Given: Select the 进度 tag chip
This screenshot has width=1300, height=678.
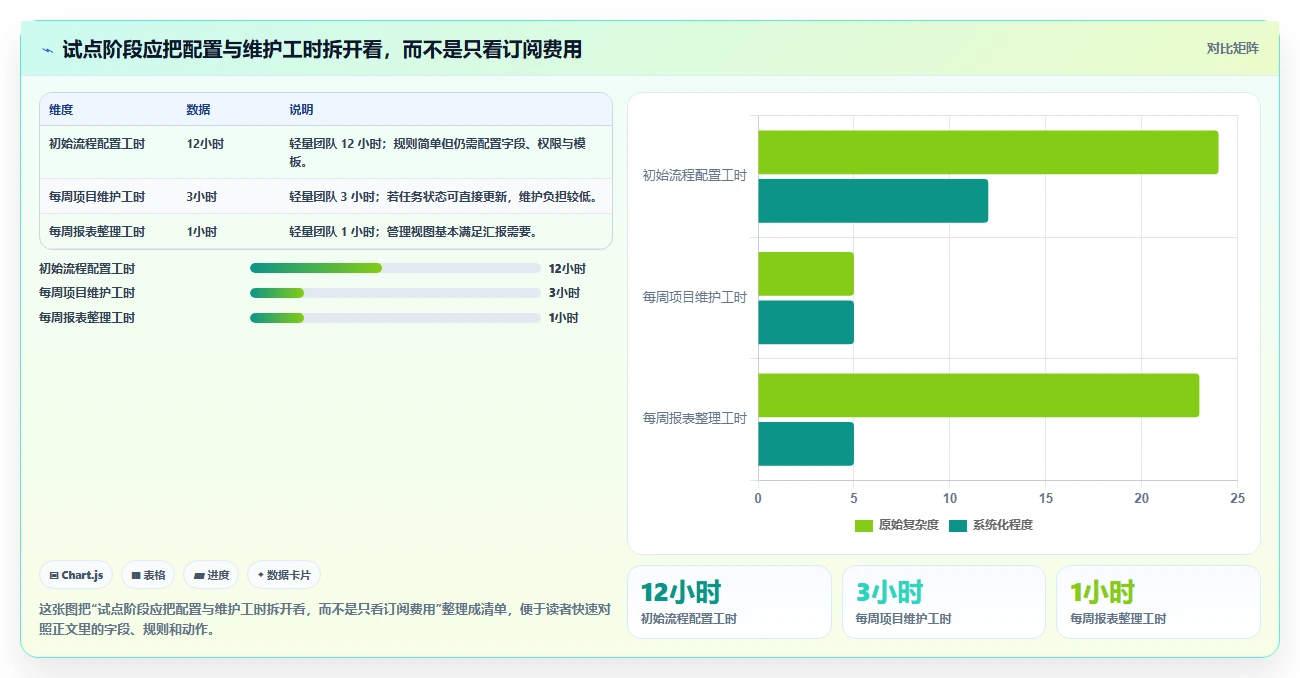Looking at the screenshot, I should 211,575.
